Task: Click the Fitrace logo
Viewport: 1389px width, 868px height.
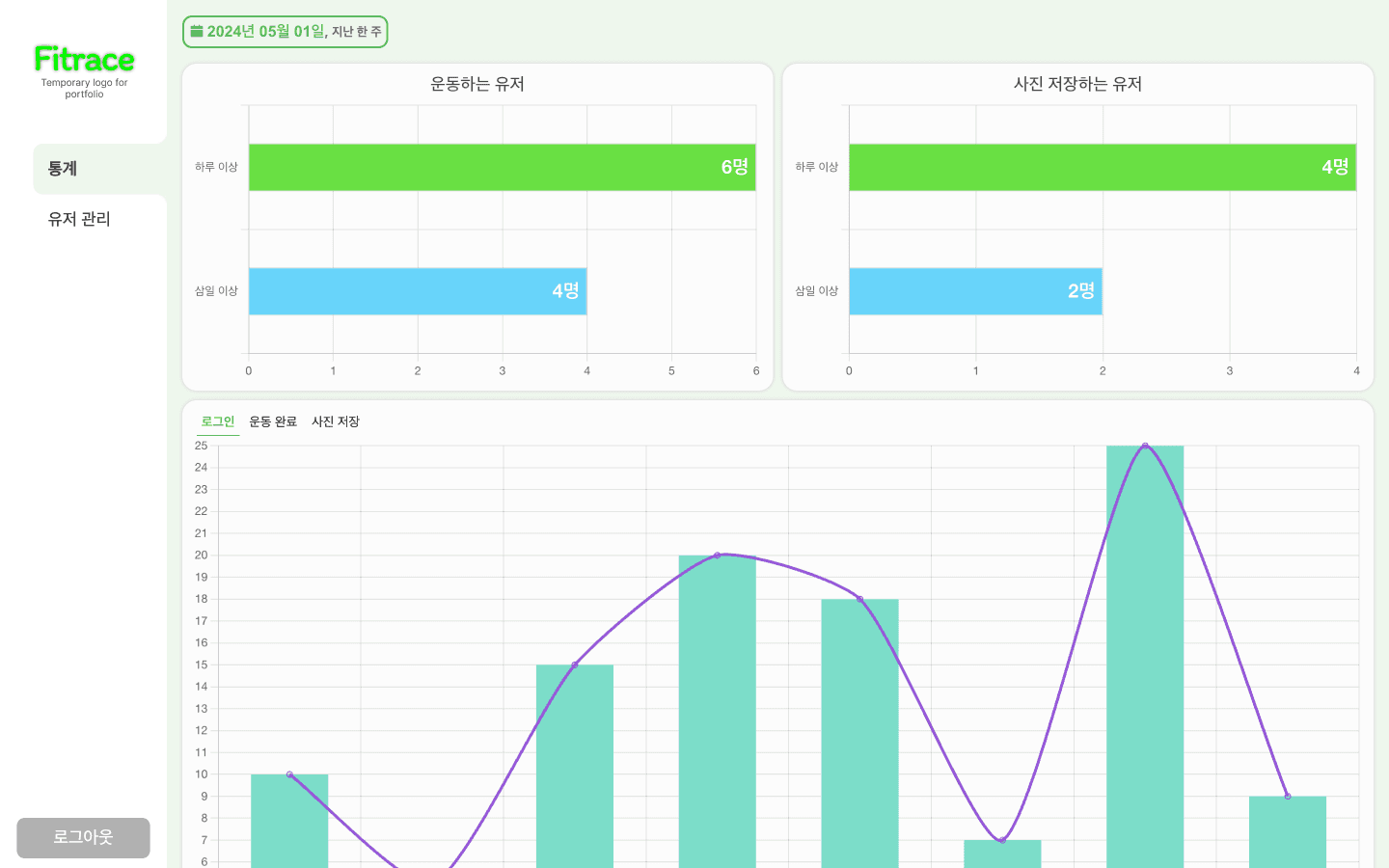Action: 84,60
